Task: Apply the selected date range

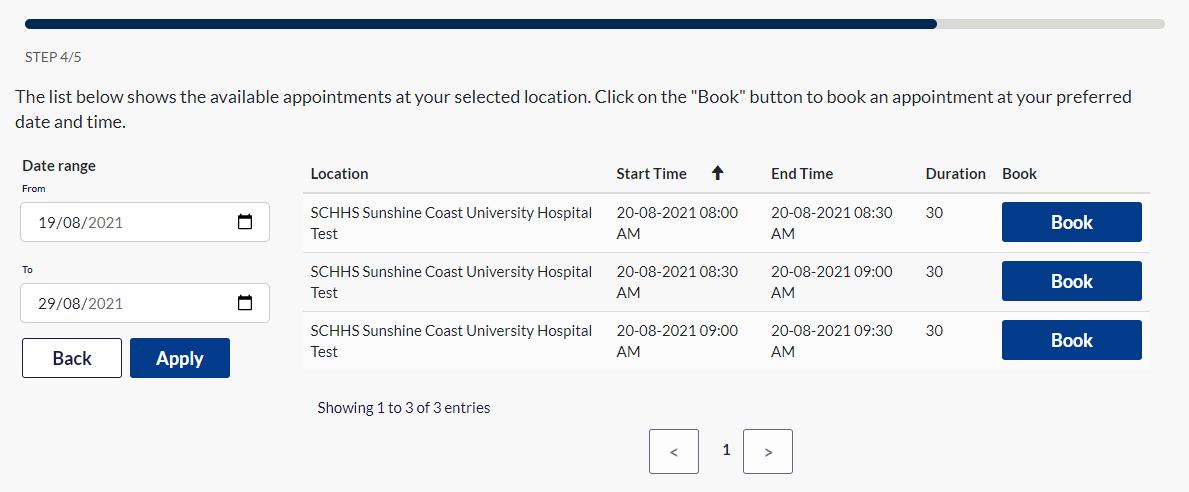Action: click(x=180, y=358)
